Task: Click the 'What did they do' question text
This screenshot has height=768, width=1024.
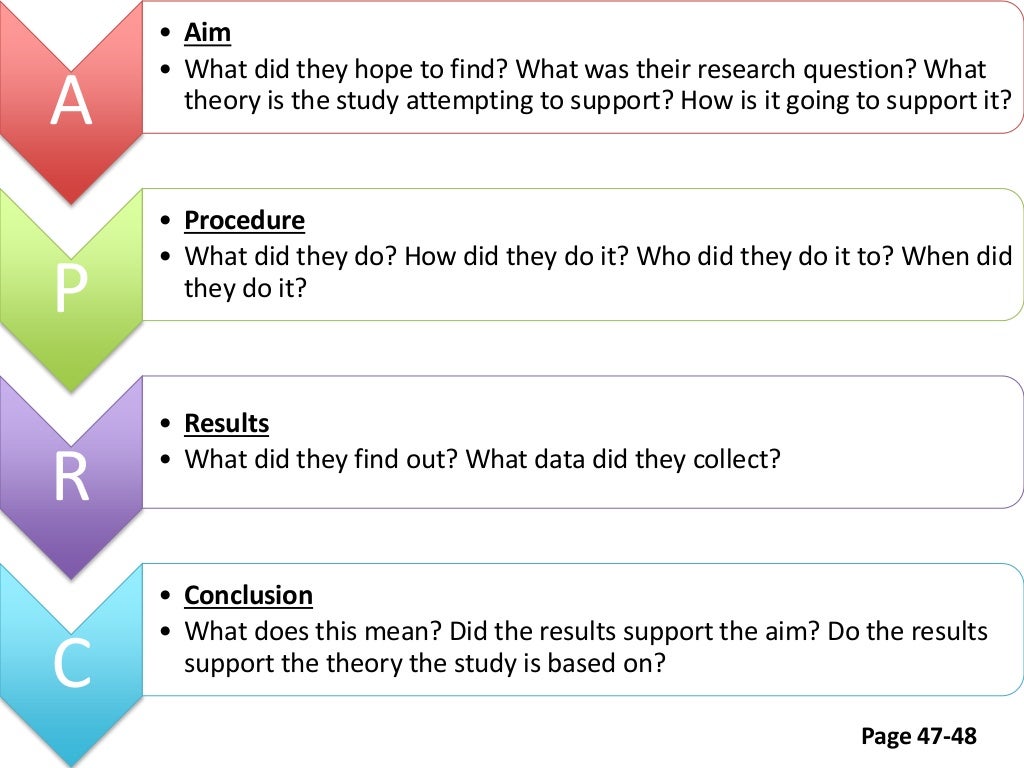Action: click(292, 255)
